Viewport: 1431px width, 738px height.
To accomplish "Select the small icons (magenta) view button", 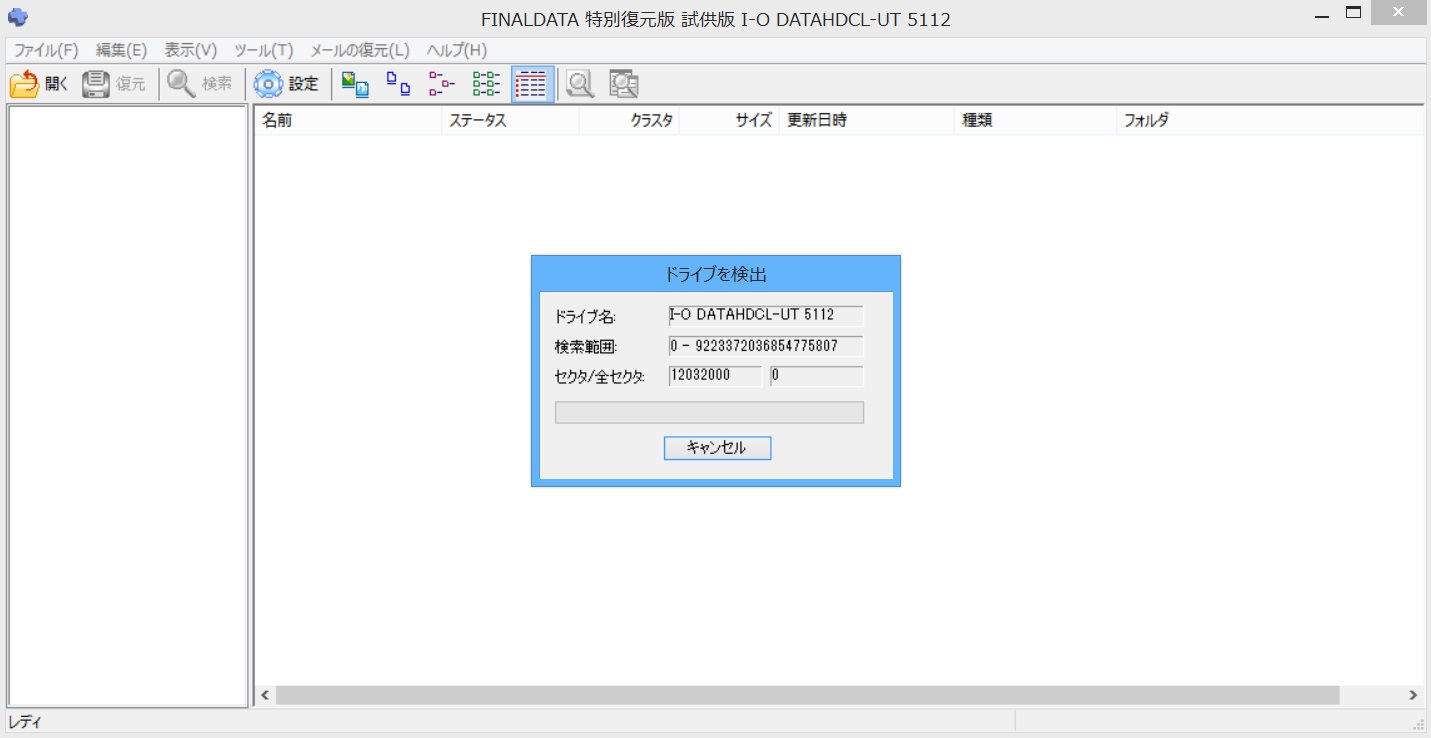I will coord(442,85).
